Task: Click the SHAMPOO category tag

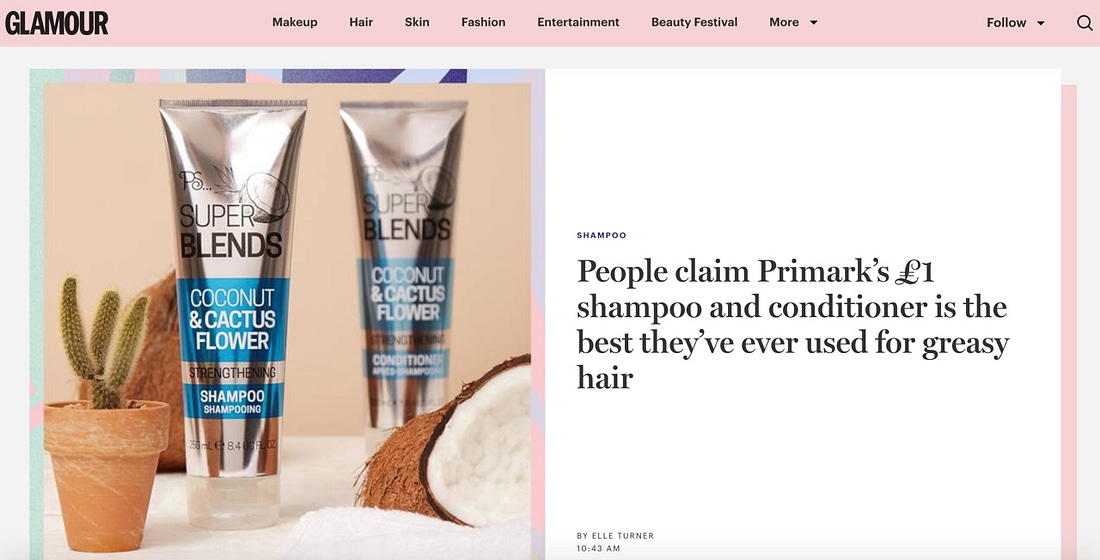Action: tap(601, 235)
